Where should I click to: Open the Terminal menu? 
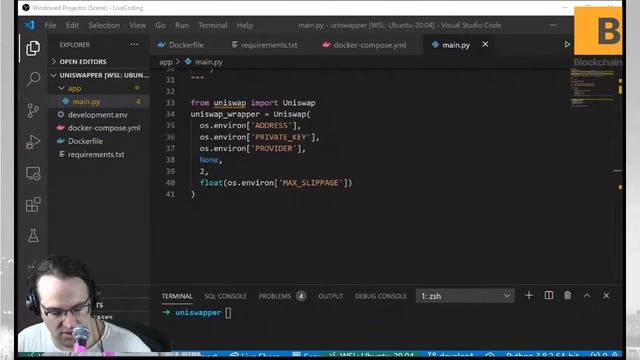213,25
